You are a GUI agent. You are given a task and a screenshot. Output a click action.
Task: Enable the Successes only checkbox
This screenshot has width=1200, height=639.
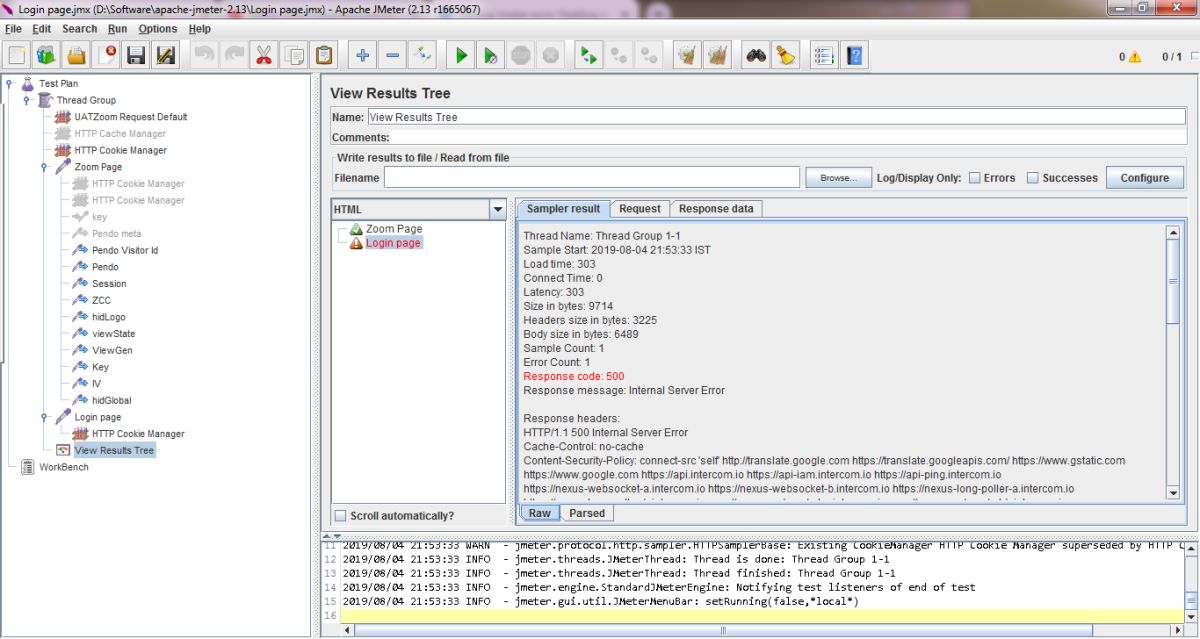1033,178
